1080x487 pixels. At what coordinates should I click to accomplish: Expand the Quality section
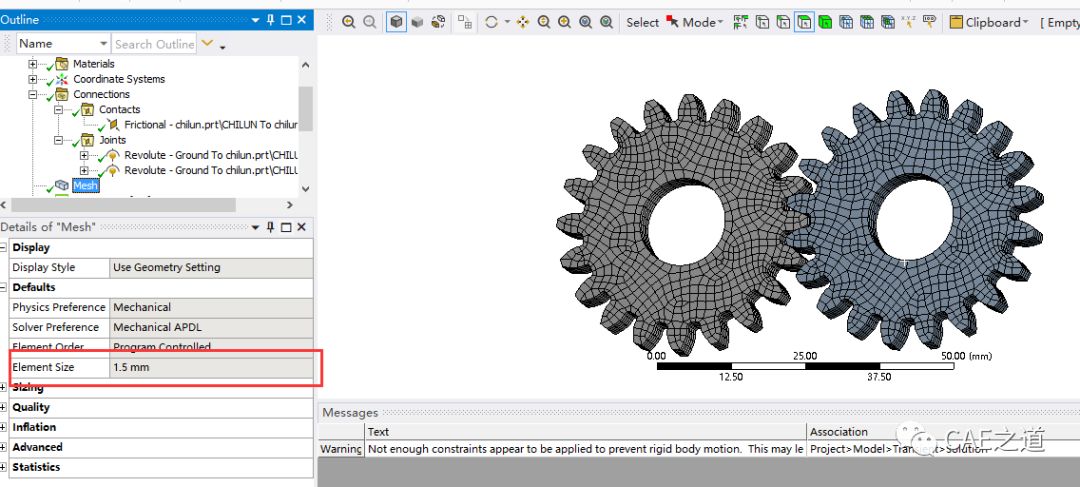pos(3,407)
